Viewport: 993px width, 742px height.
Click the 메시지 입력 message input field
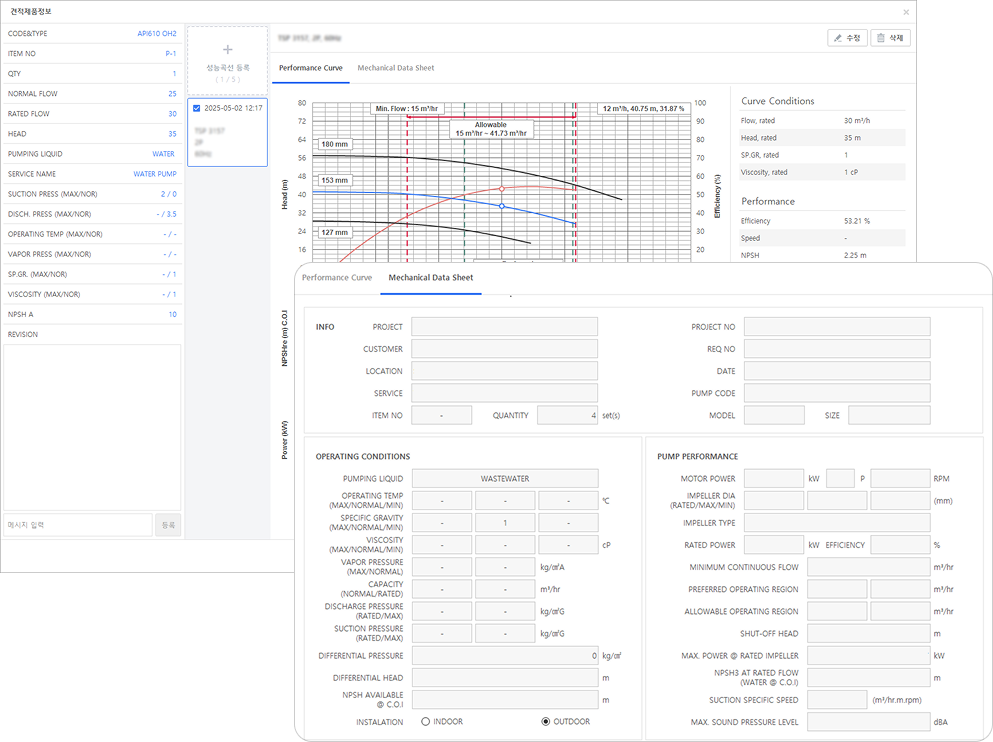(x=78, y=524)
